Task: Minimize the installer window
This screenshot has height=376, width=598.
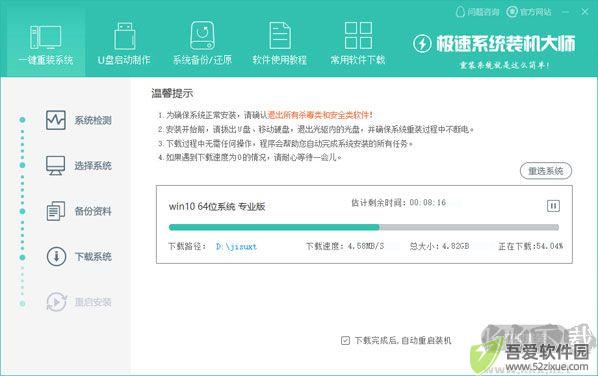Action: click(566, 12)
